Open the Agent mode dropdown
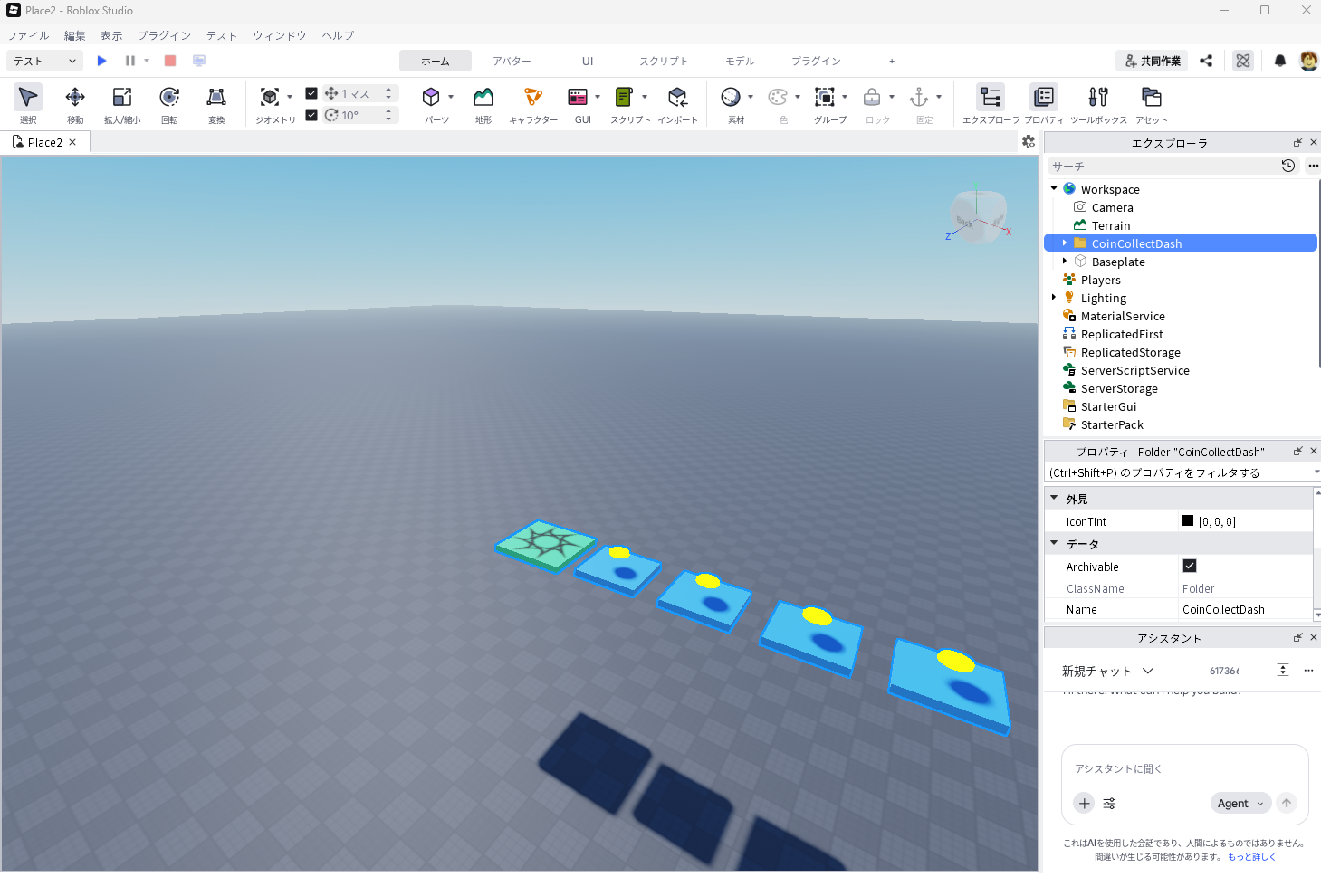The height and width of the screenshot is (896, 1321). point(1240,803)
